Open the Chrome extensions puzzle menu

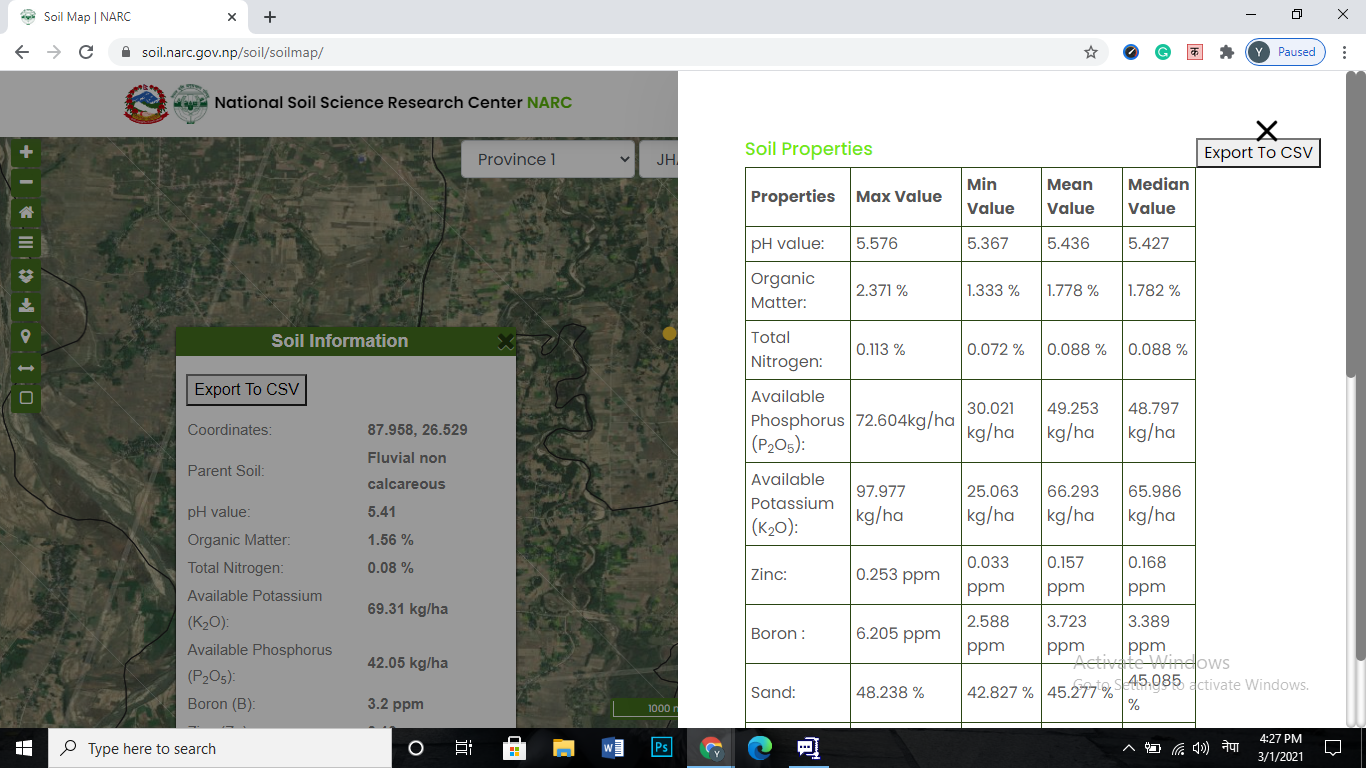pos(1227,52)
